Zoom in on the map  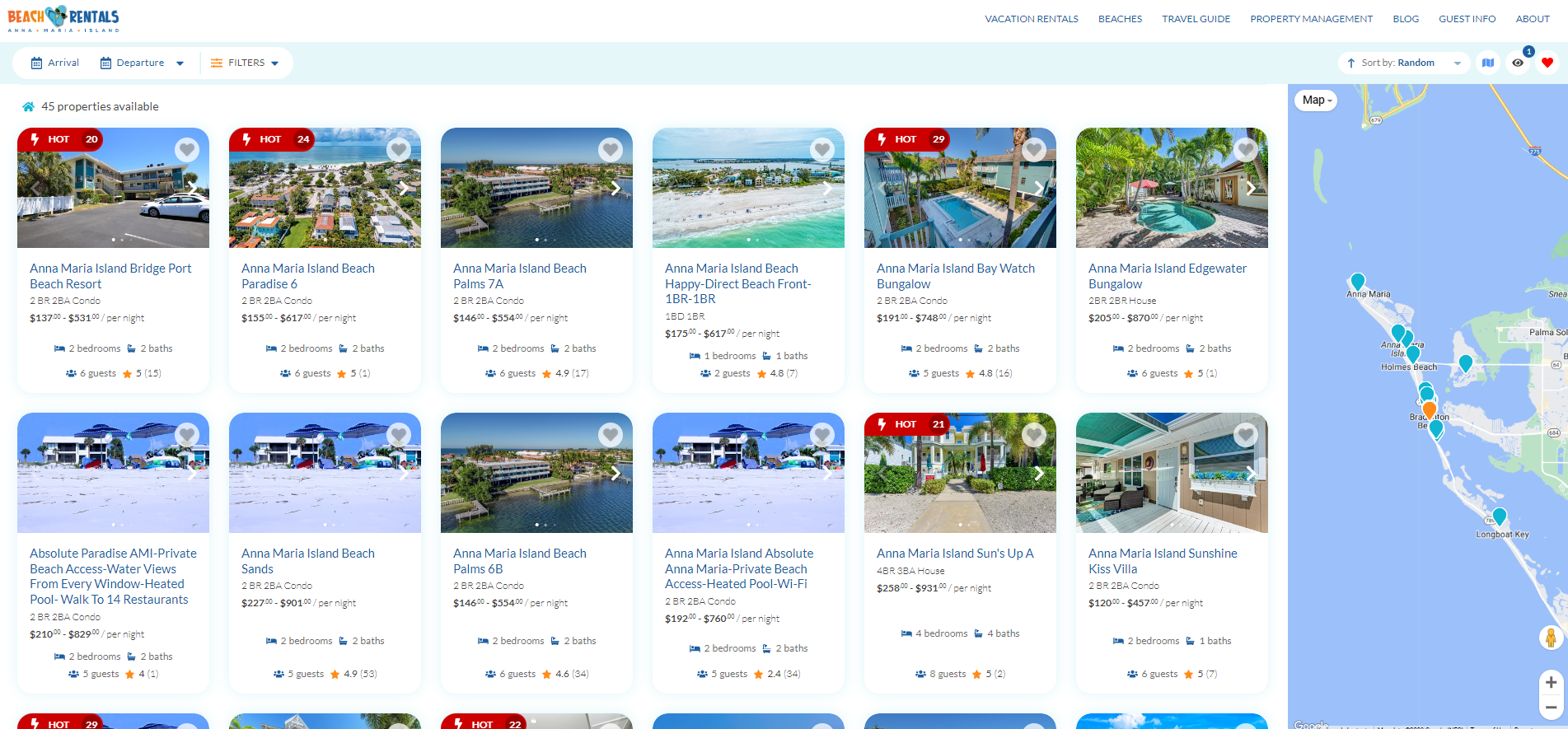click(x=1551, y=682)
